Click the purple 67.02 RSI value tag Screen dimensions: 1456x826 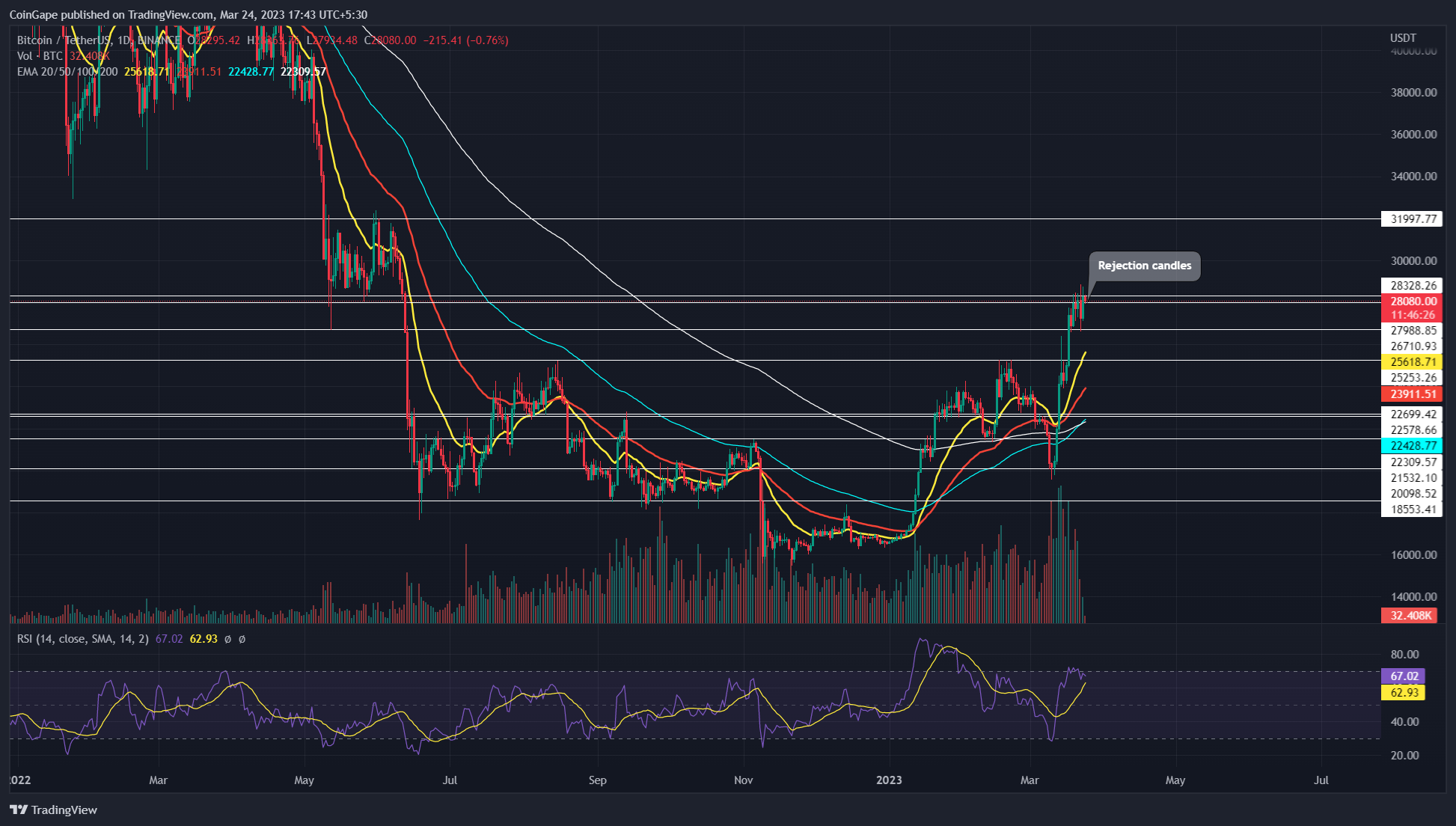tap(1404, 676)
